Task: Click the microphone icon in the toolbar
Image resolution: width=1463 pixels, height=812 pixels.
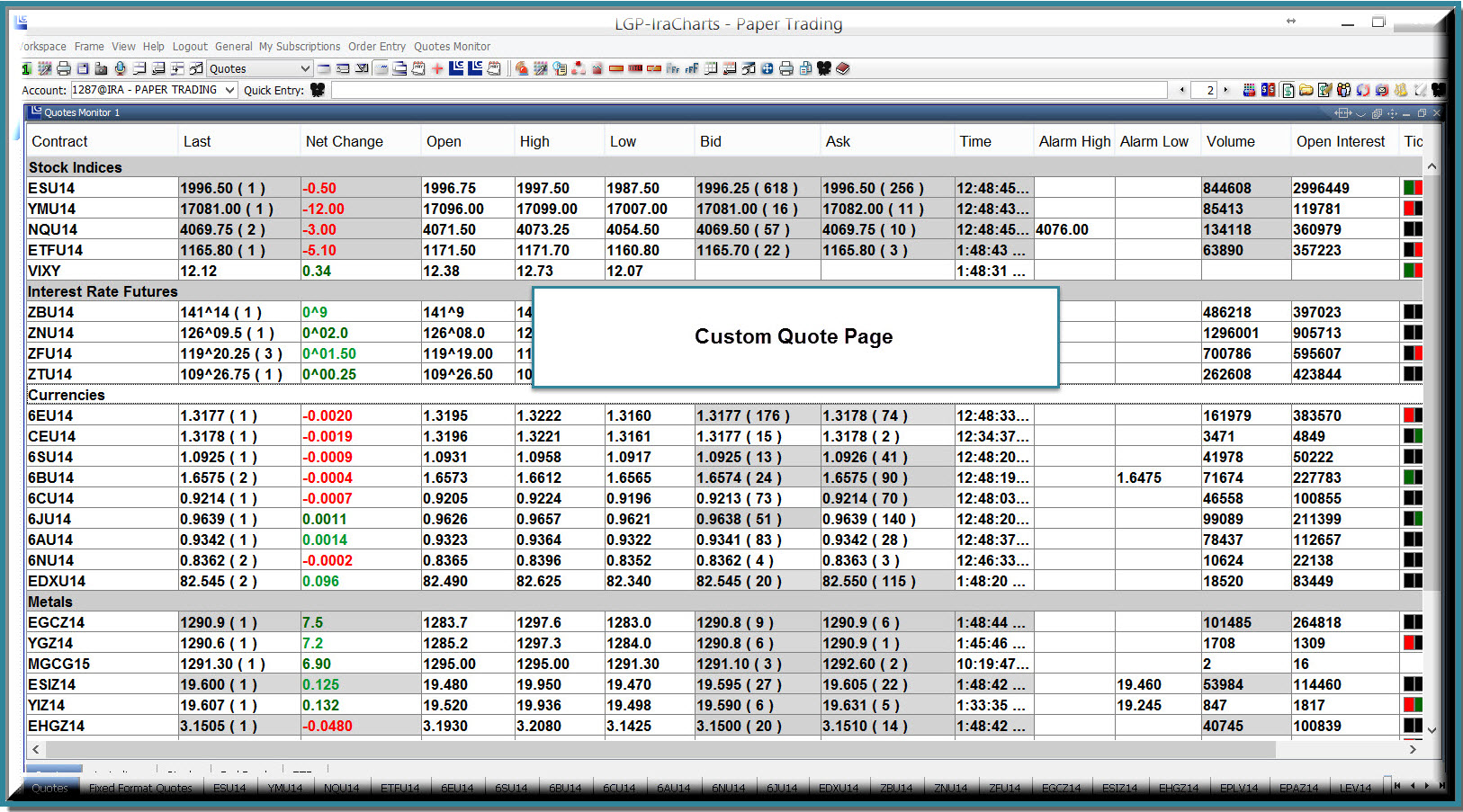Action: point(121,68)
